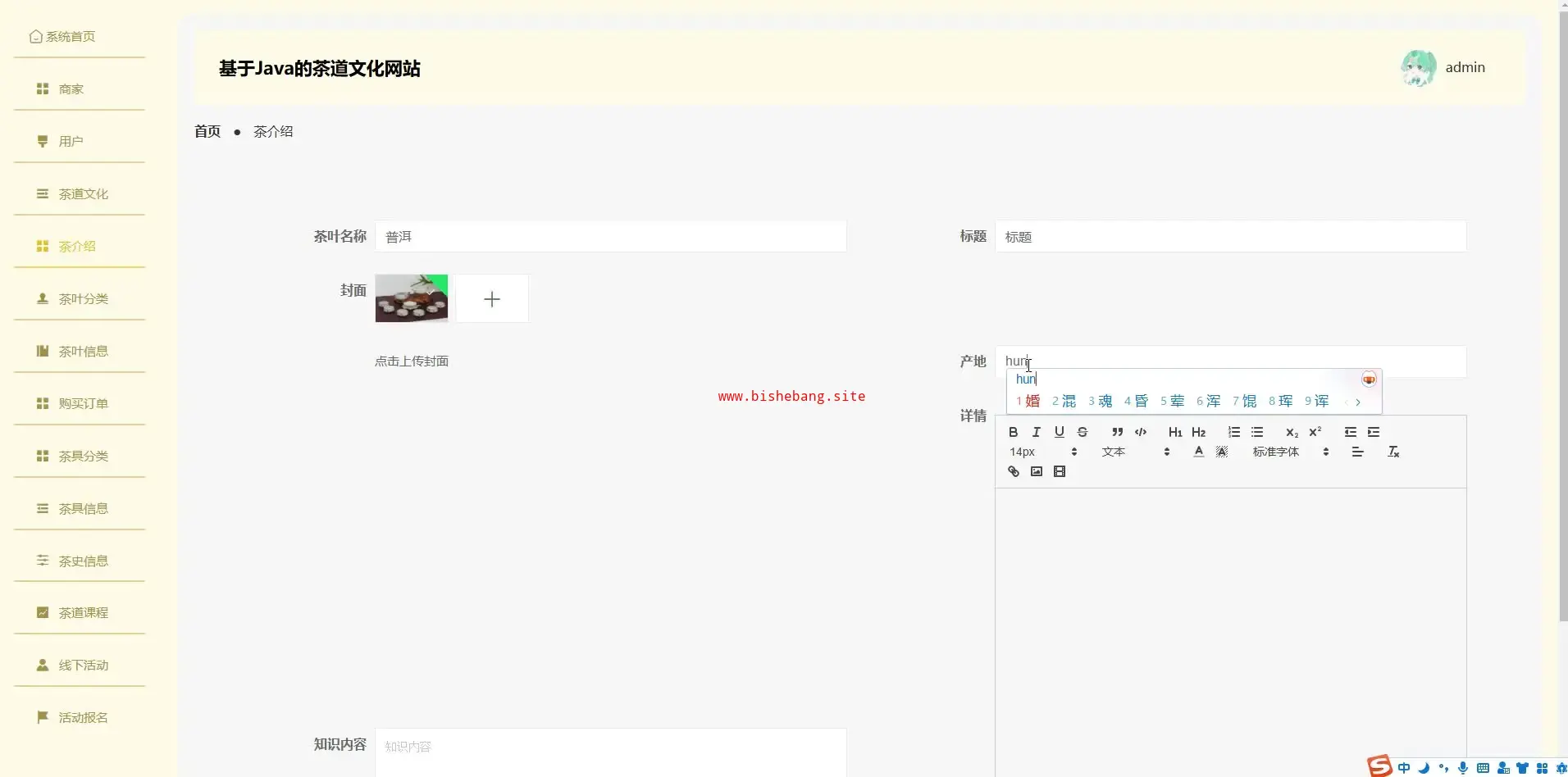This screenshot has height=777, width=1568.
Task: Apply subscript formatting
Action: 1292,432
